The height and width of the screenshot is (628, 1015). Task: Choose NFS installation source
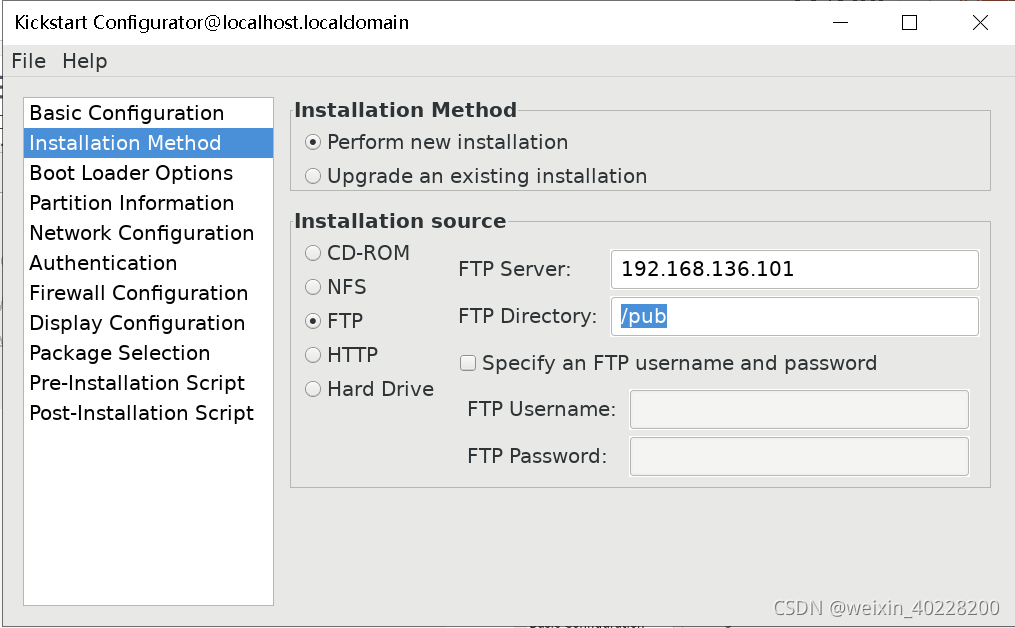(314, 287)
